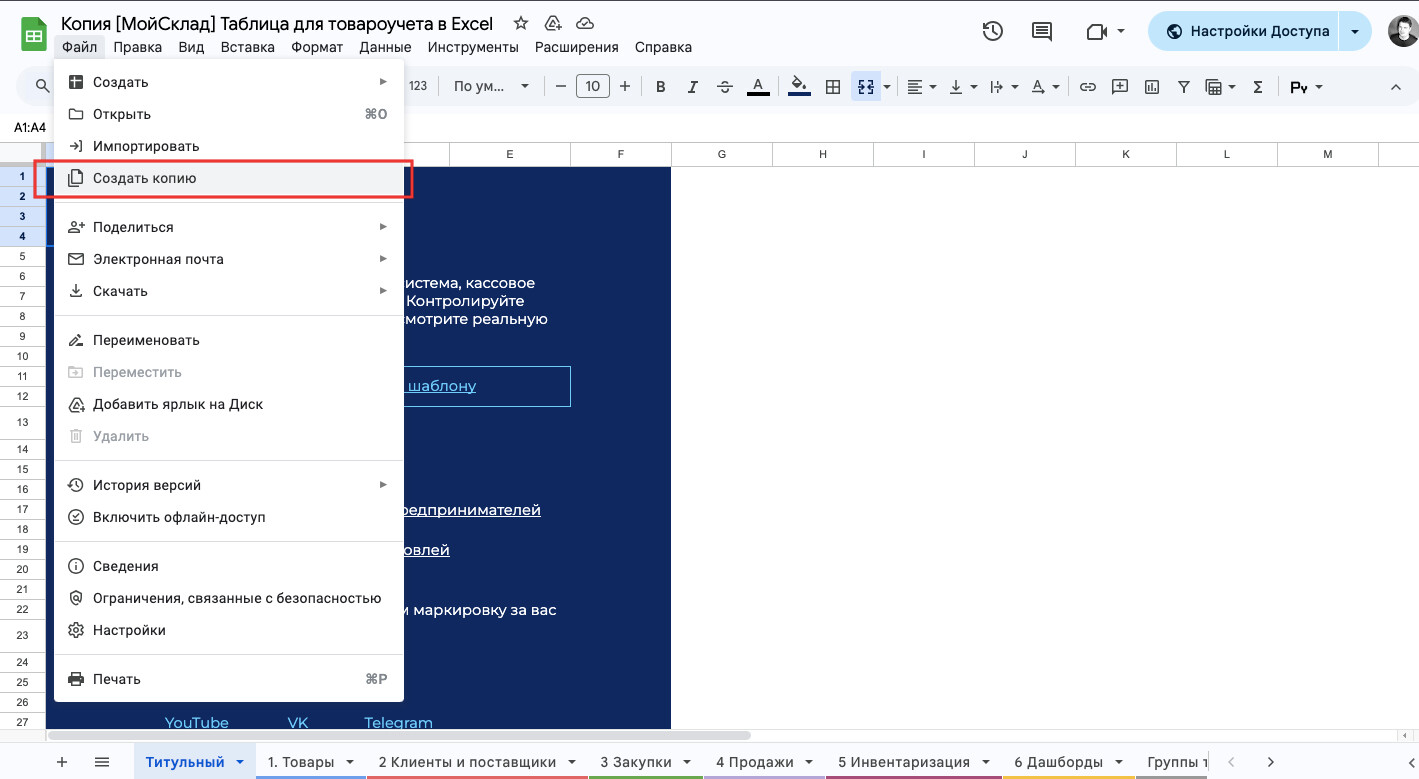
Task: Open the table views dropdown
Action: point(1220,87)
